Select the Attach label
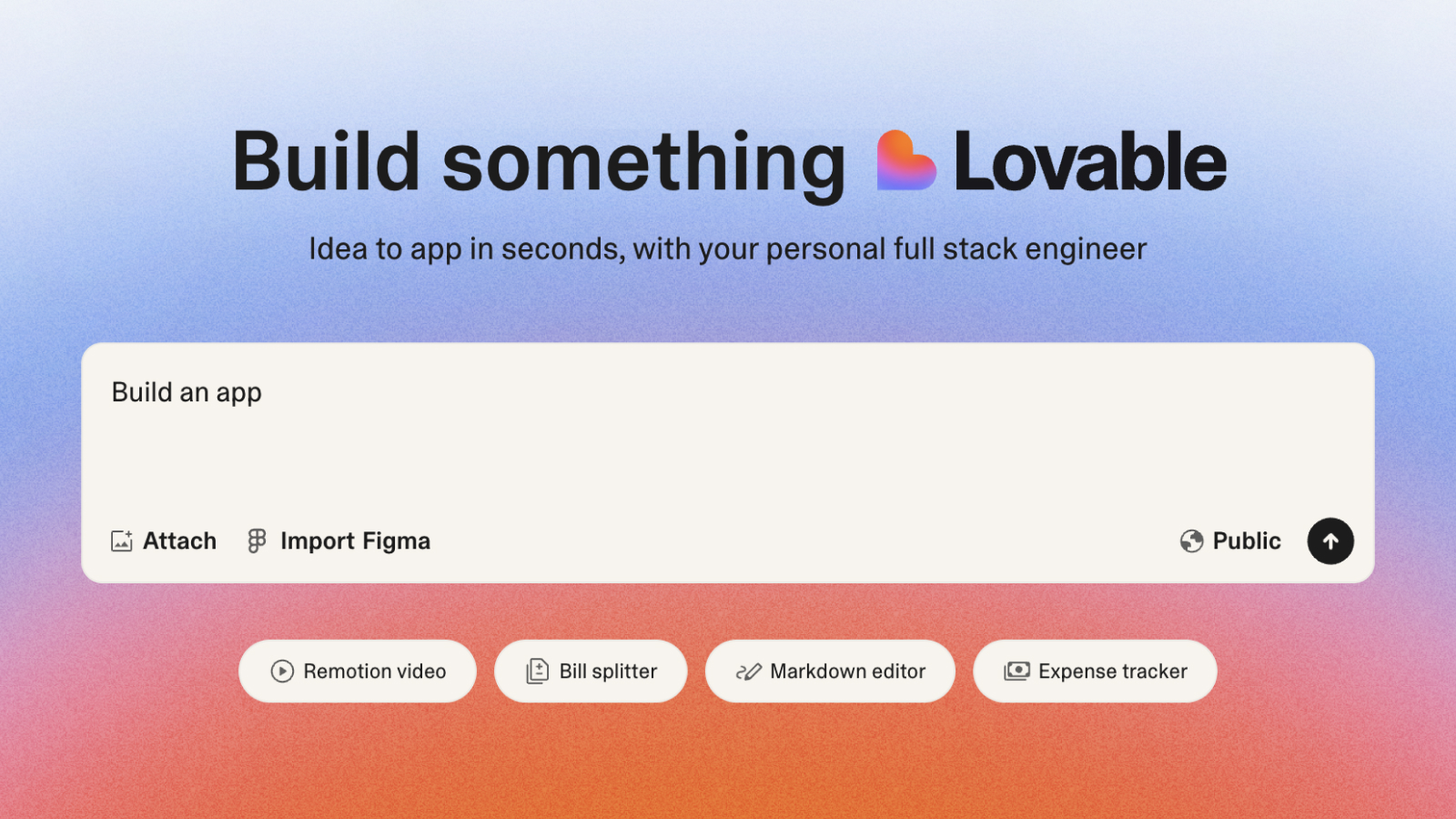1456x819 pixels. pyautogui.click(x=179, y=541)
